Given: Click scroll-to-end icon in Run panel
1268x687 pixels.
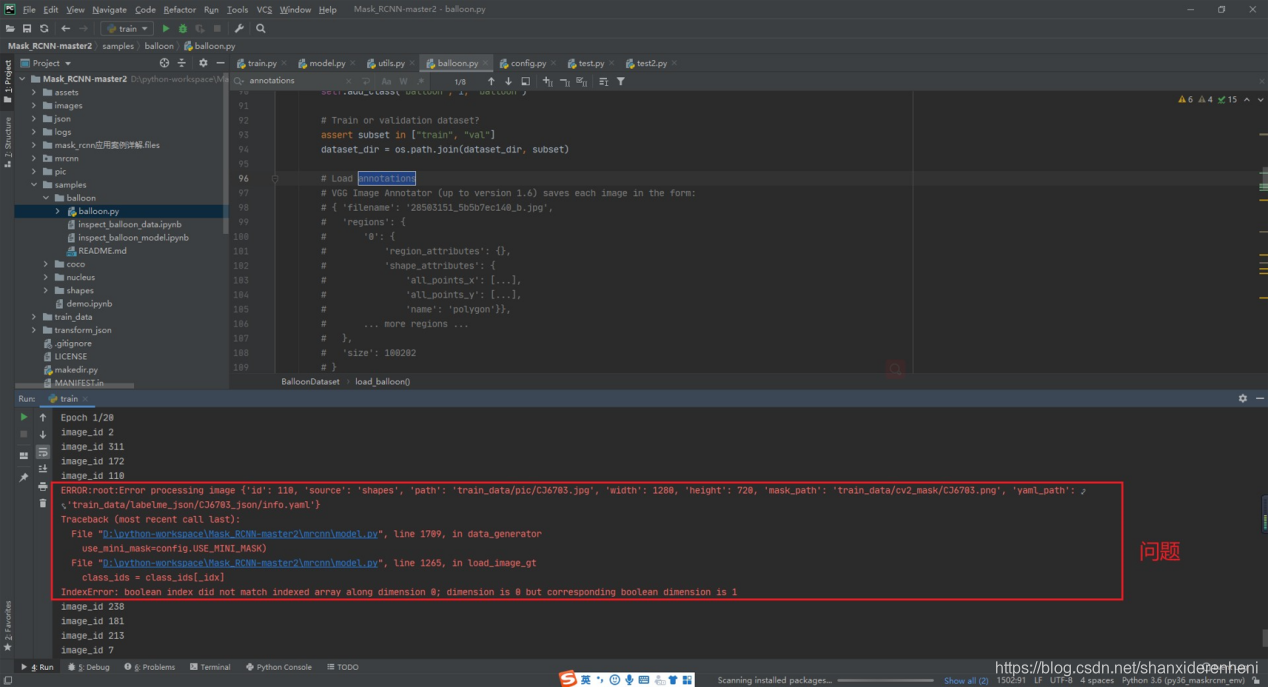Looking at the screenshot, I should (43, 469).
